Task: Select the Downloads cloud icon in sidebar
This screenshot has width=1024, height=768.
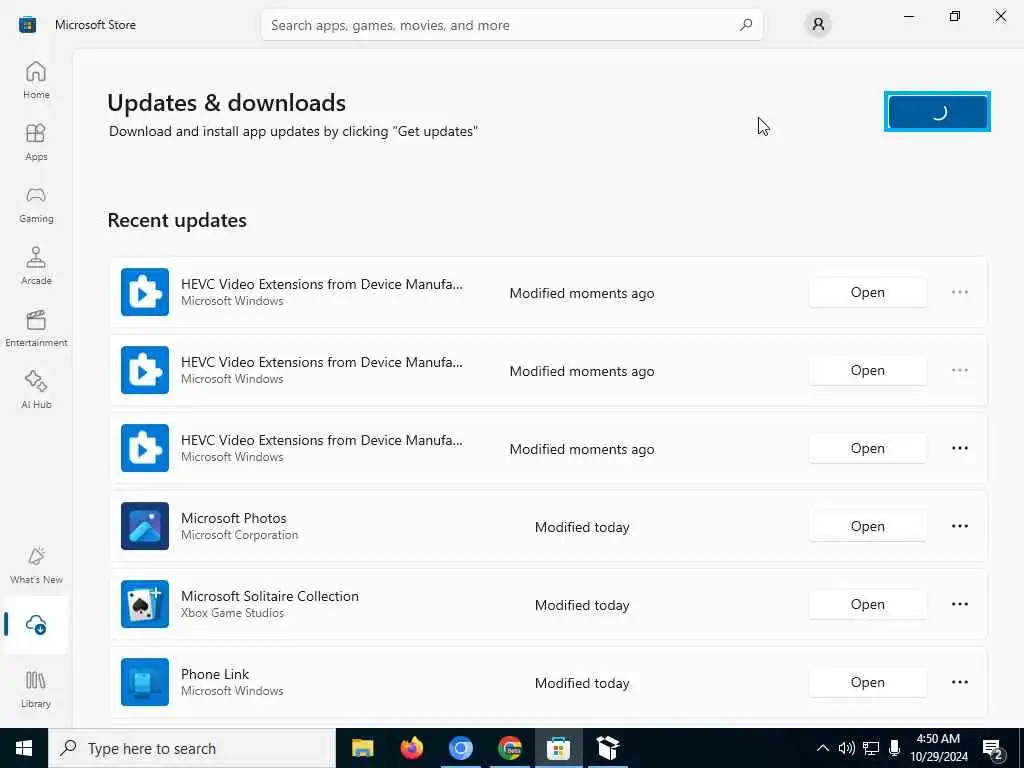Action: pyautogui.click(x=36, y=625)
